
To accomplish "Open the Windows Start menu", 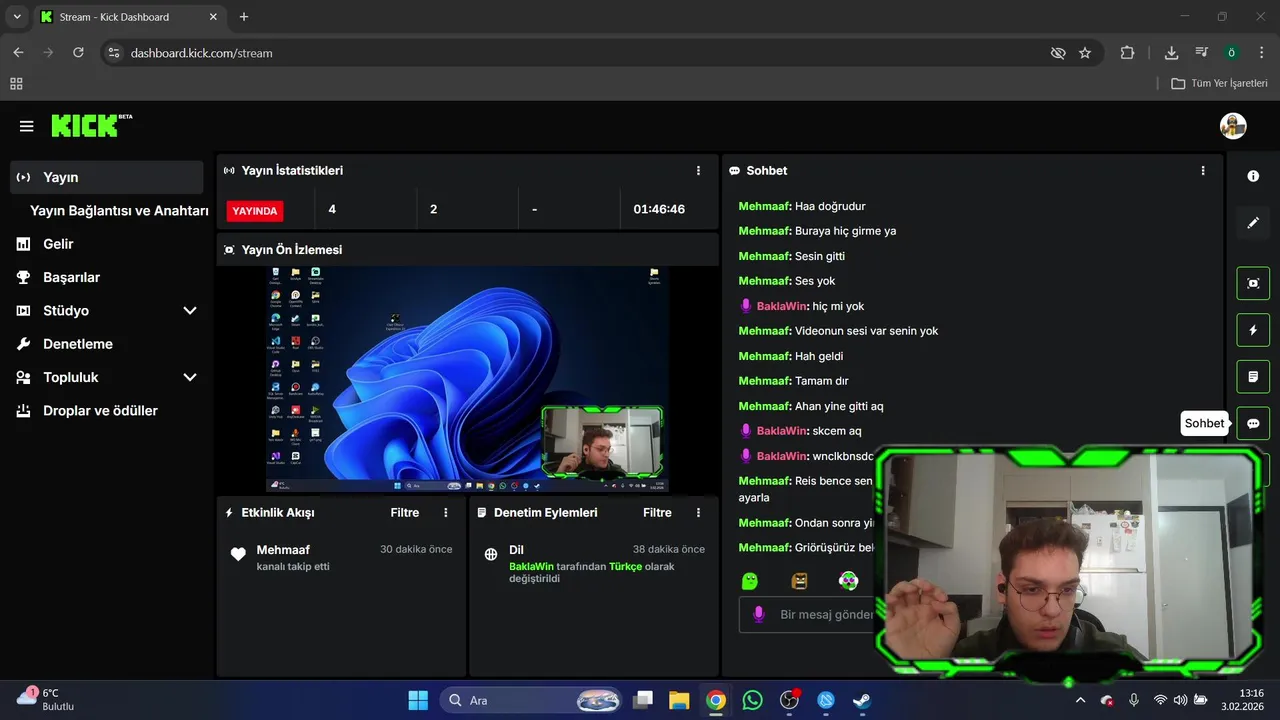I will [x=418, y=700].
